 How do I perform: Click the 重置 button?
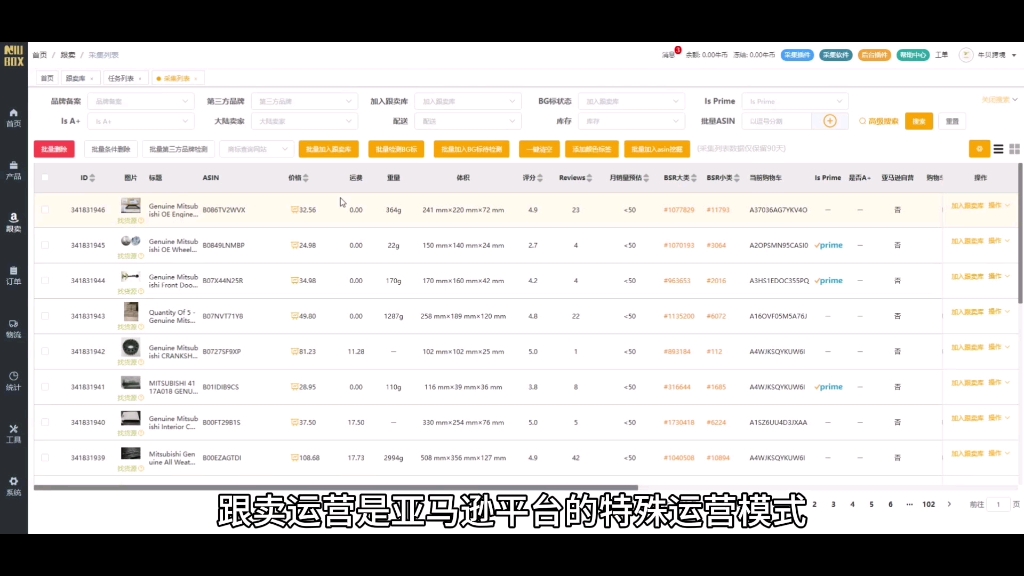tap(952, 121)
